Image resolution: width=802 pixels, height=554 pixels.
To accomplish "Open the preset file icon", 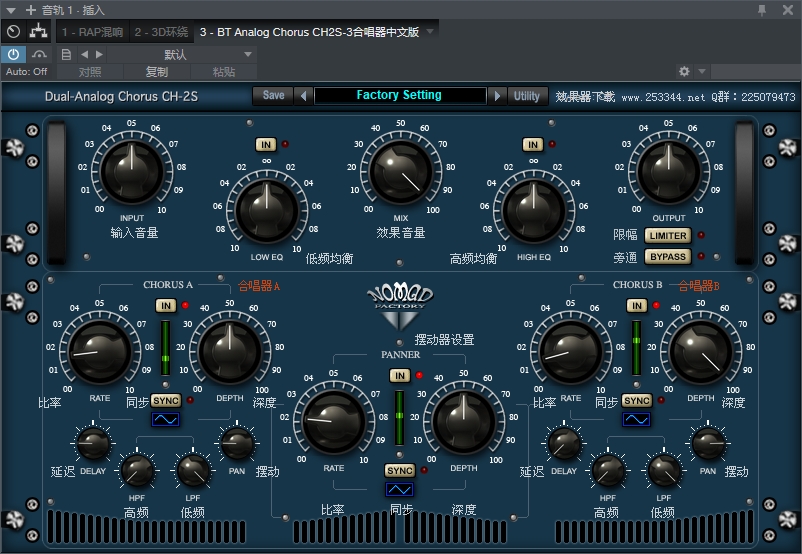I will [66, 54].
